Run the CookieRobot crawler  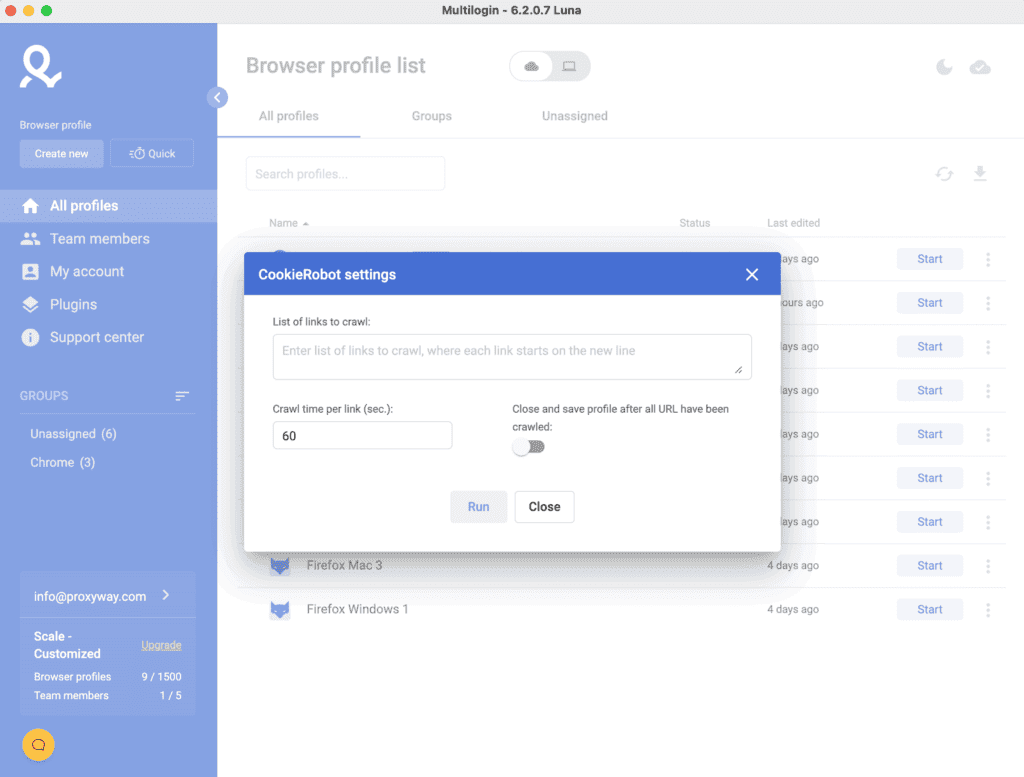(x=478, y=507)
